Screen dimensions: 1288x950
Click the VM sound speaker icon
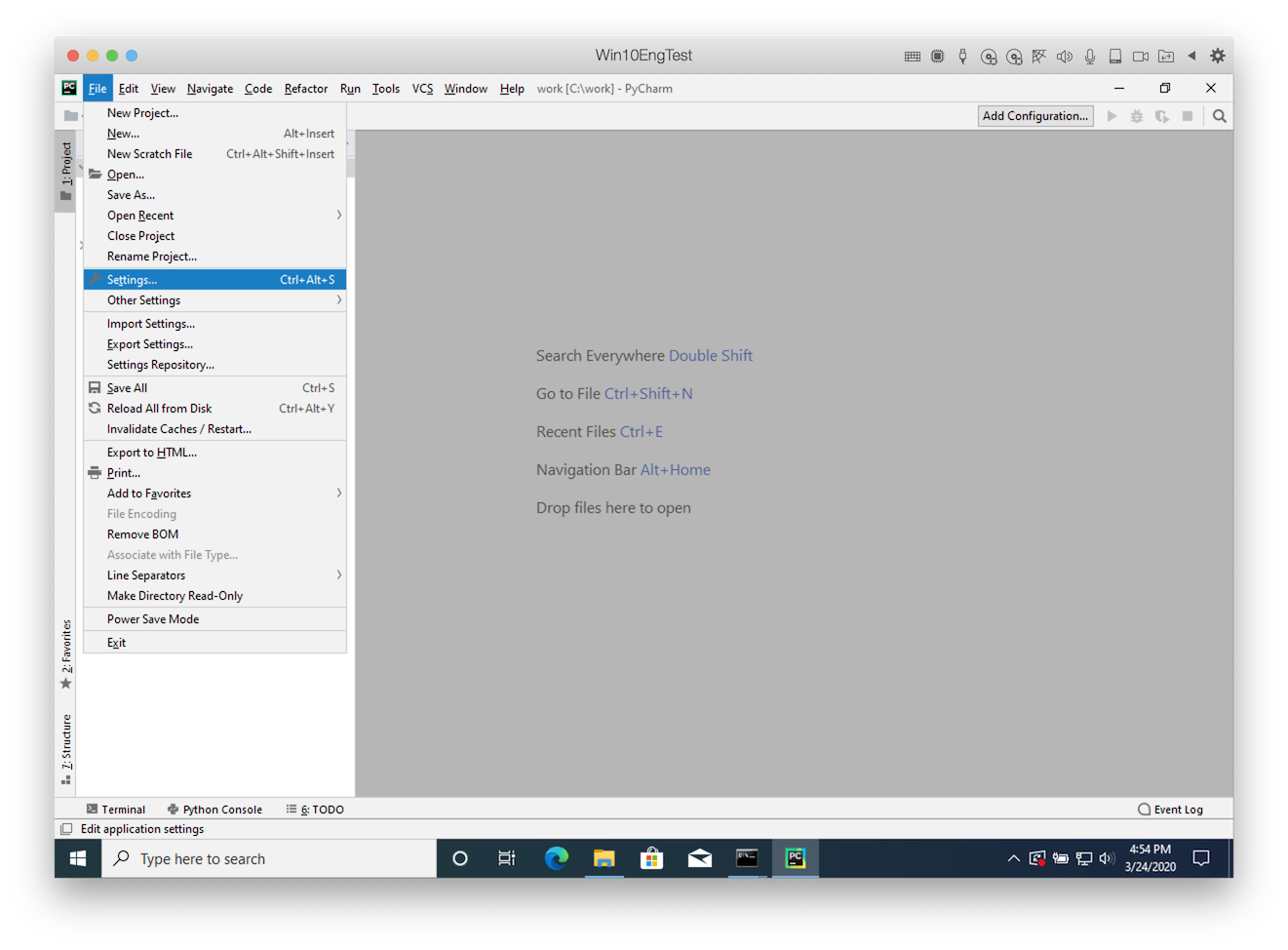pos(1065,57)
